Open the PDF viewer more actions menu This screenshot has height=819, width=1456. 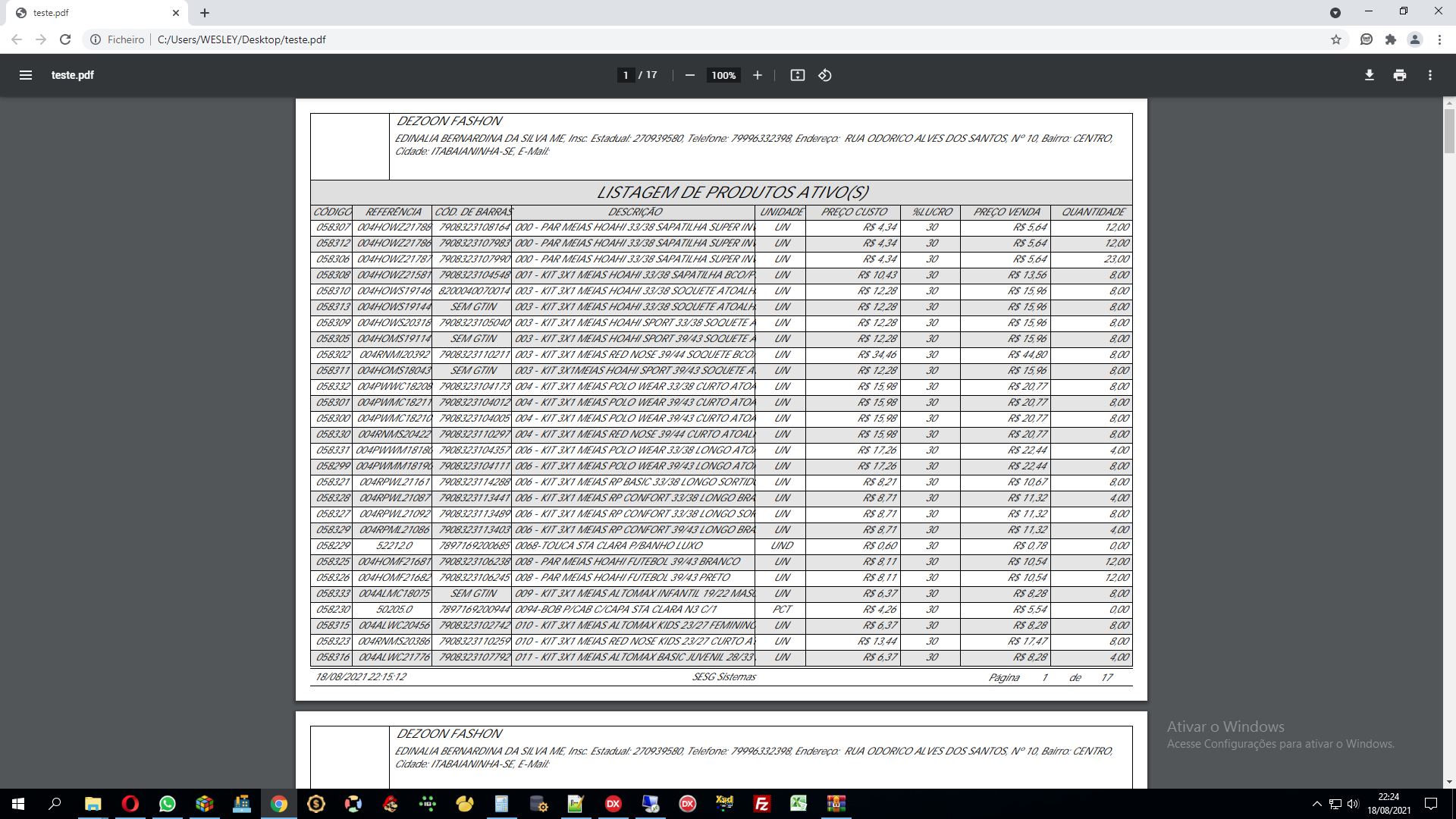coord(1430,75)
